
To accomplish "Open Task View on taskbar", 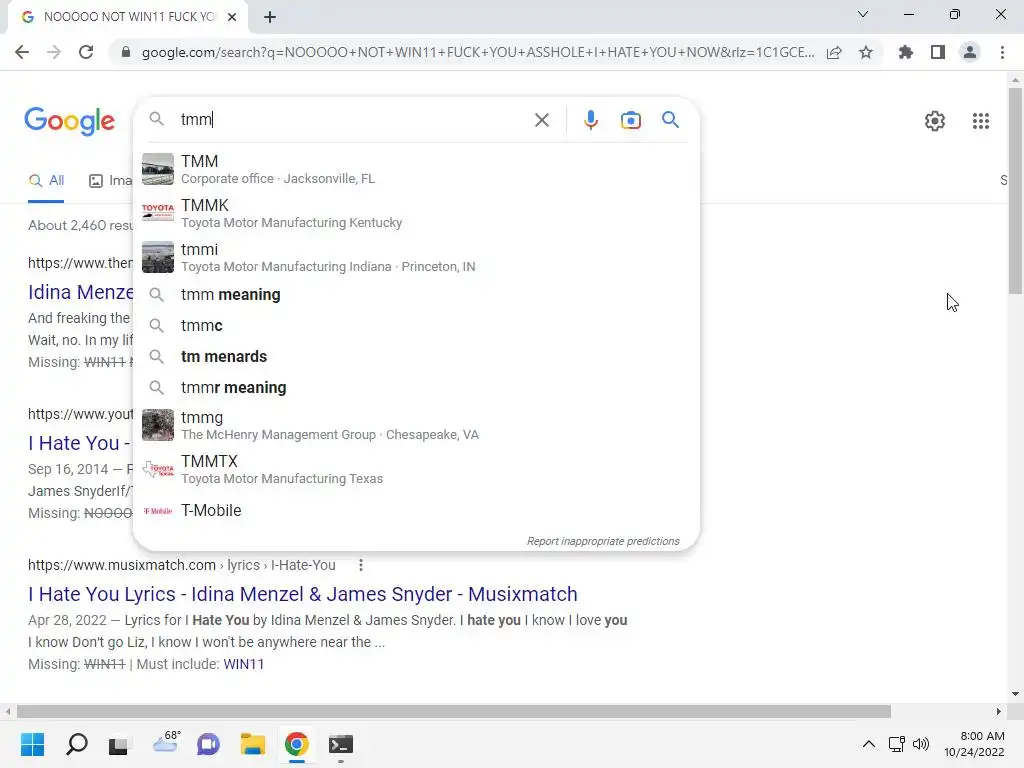I will [x=118, y=744].
